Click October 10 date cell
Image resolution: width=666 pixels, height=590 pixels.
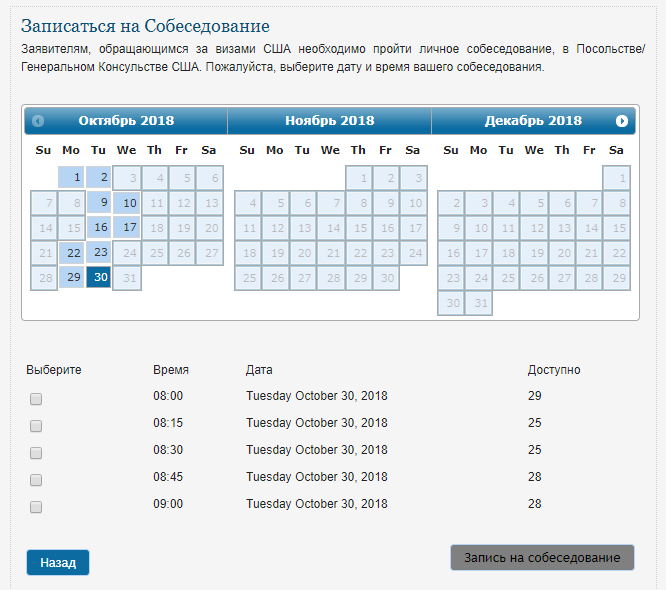(127, 203)
